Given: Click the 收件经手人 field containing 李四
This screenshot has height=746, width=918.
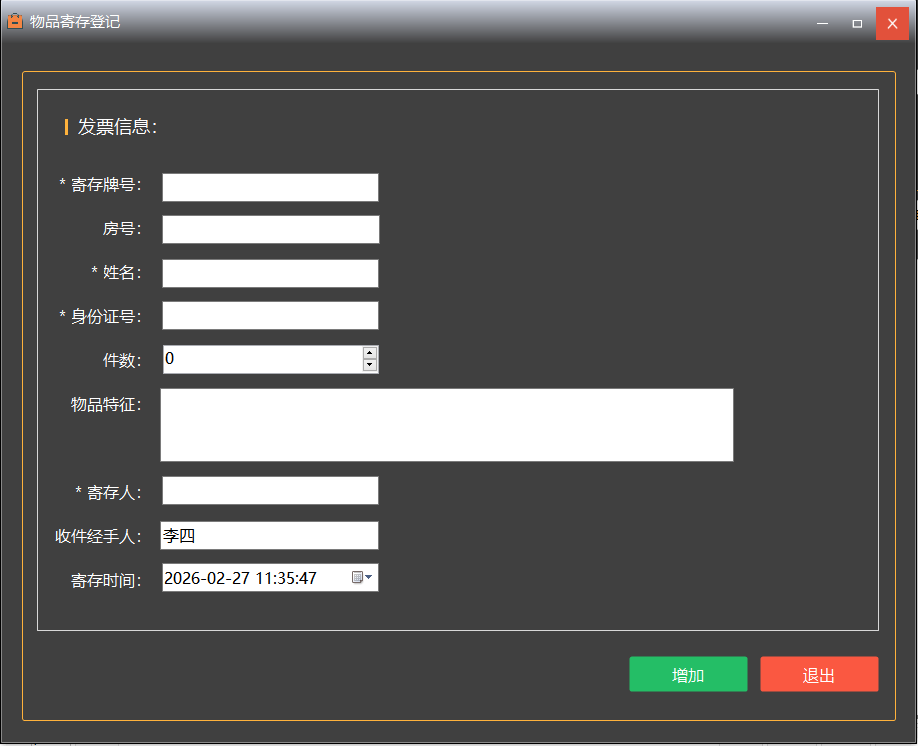Looking at the screenshot, I should click(x=270, y=536).
